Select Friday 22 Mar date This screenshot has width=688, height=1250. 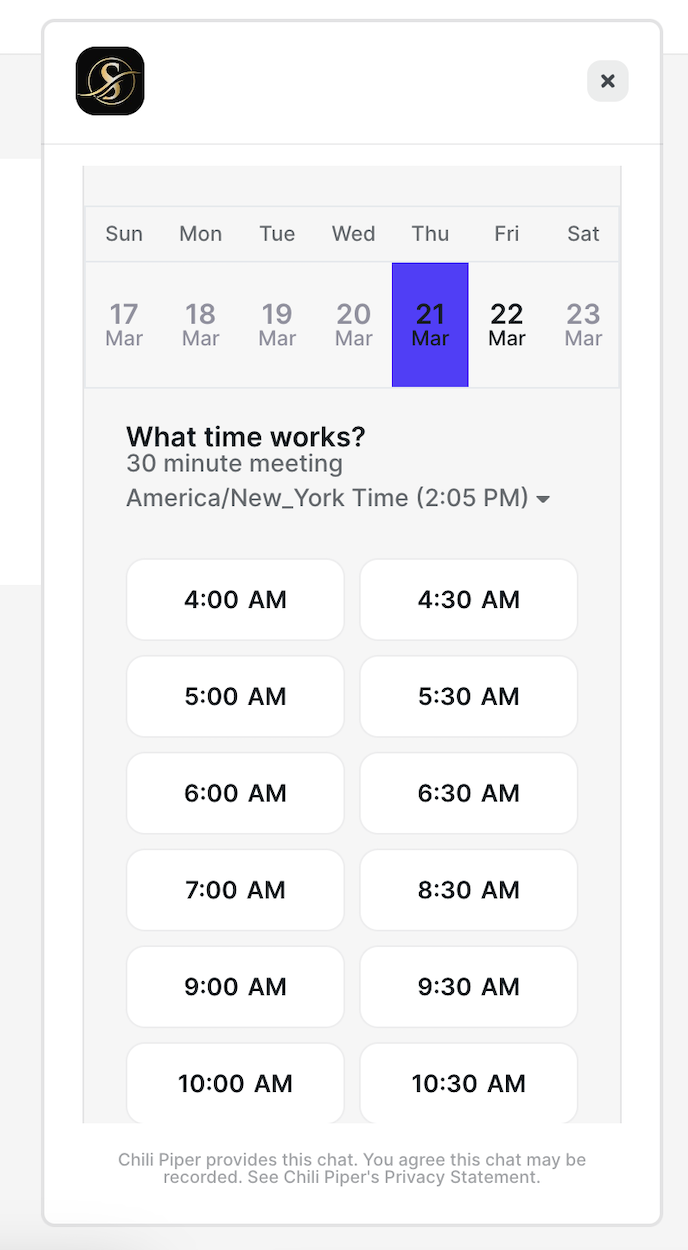pos(507,324)
